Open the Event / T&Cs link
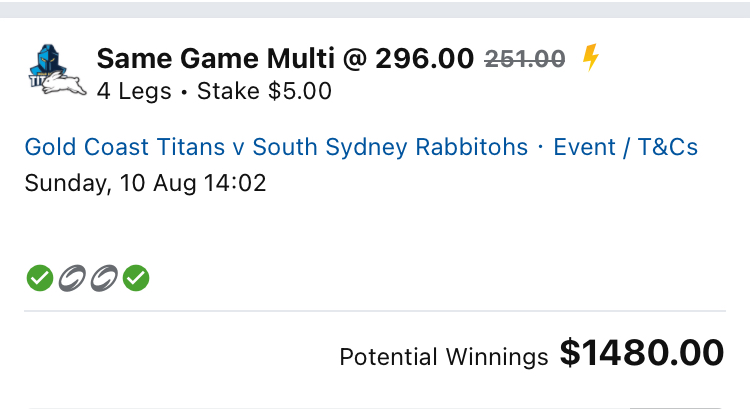Viewport: 750px width, 409px height. click(626, 148)
